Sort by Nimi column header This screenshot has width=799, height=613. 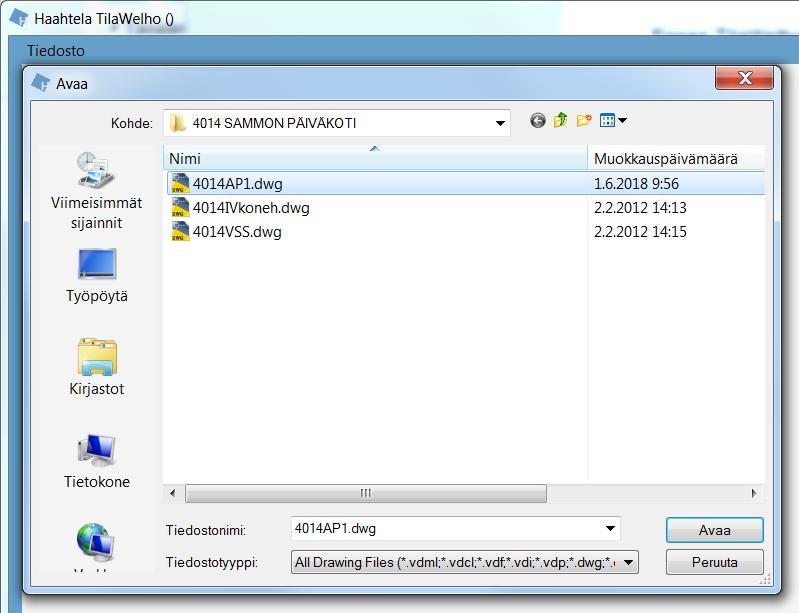click(375, 158)
